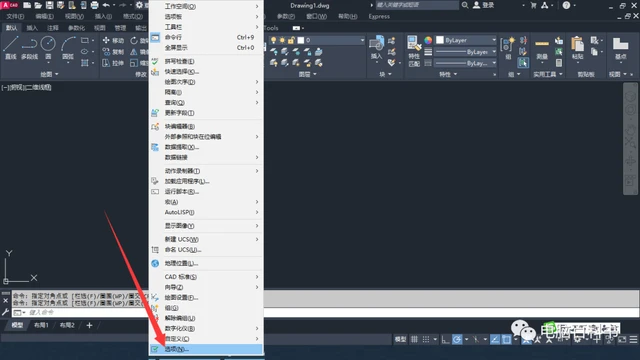The width and height of the screenshot is (640, 360).
Task: Click the Plot printer icon in quick access toolbar
Action: (94, 5)
